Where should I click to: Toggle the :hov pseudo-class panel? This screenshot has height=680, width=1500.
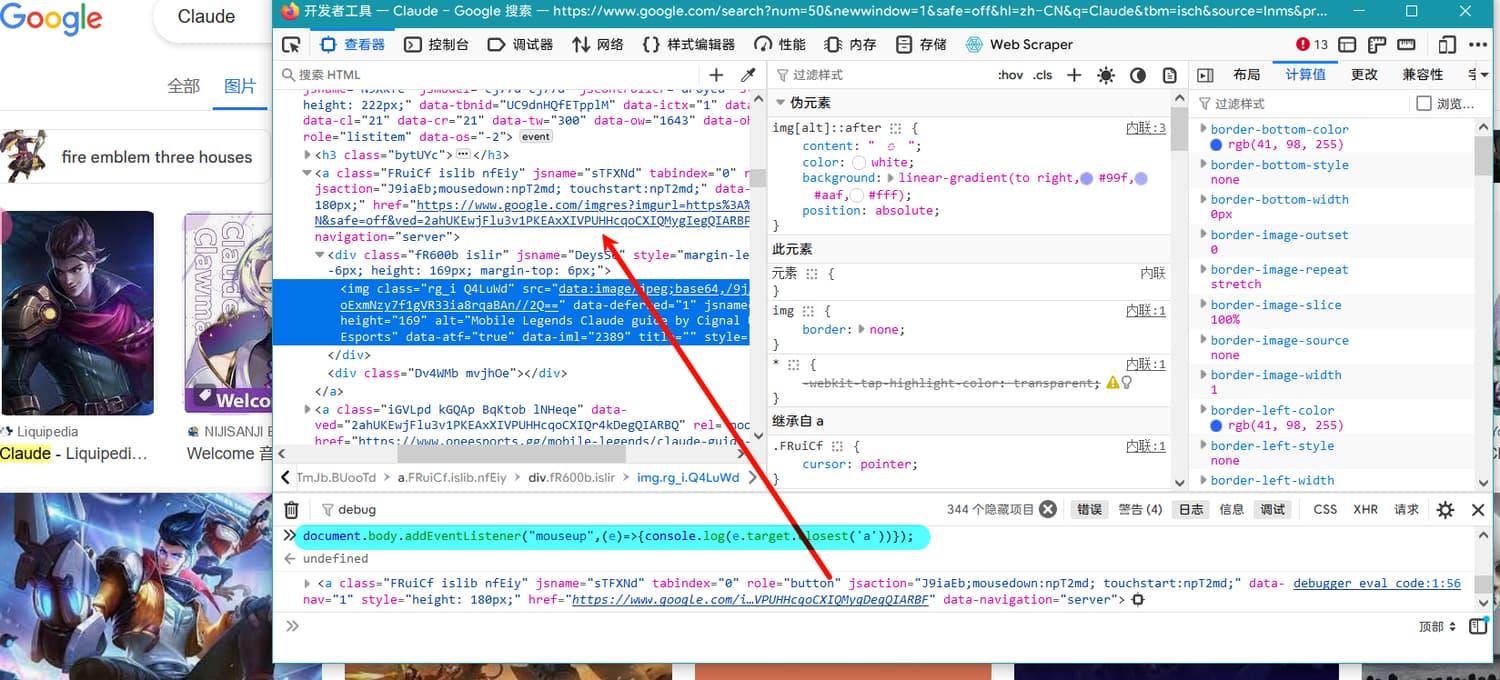[1011, 75]
